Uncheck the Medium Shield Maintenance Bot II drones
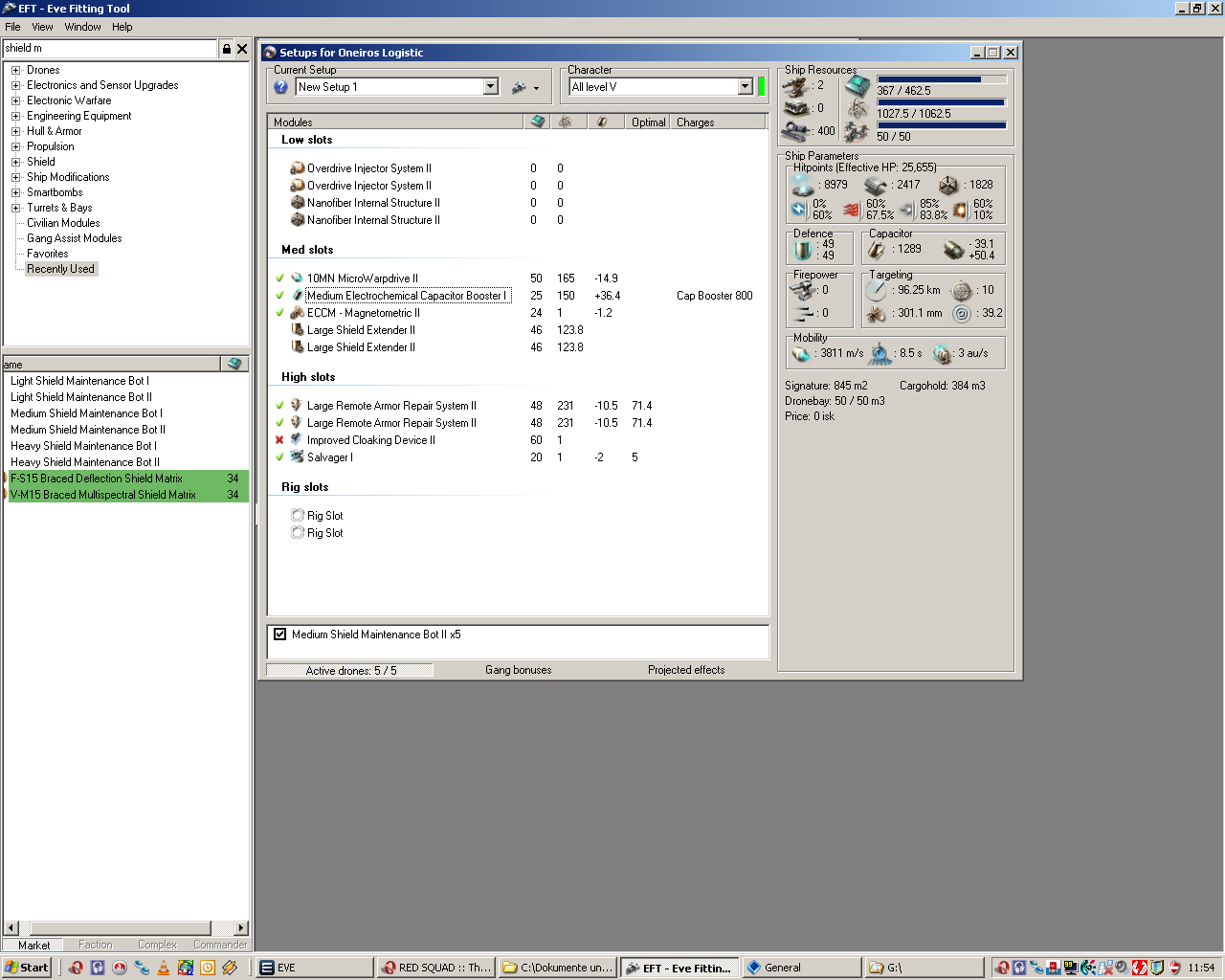Image resolution: width=1225 pixels, height=980 pixels. point(280,635)
